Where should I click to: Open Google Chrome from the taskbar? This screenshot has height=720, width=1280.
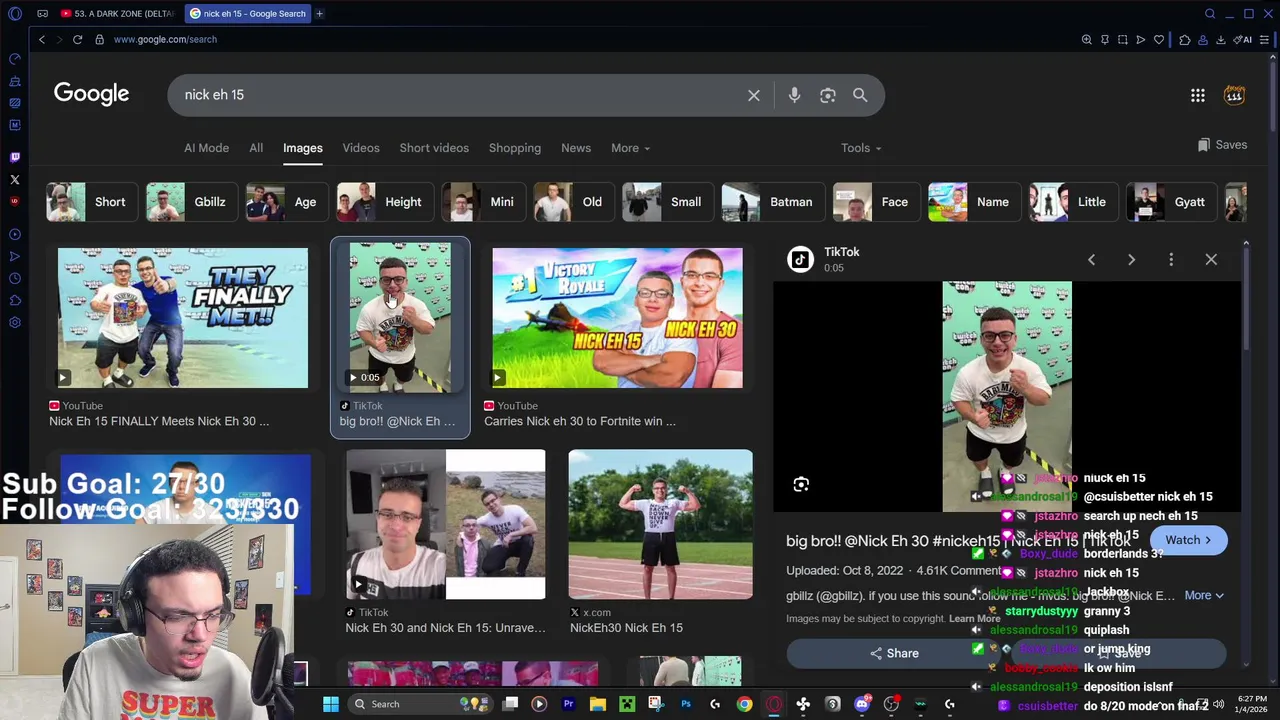click(x=744, y=704)
